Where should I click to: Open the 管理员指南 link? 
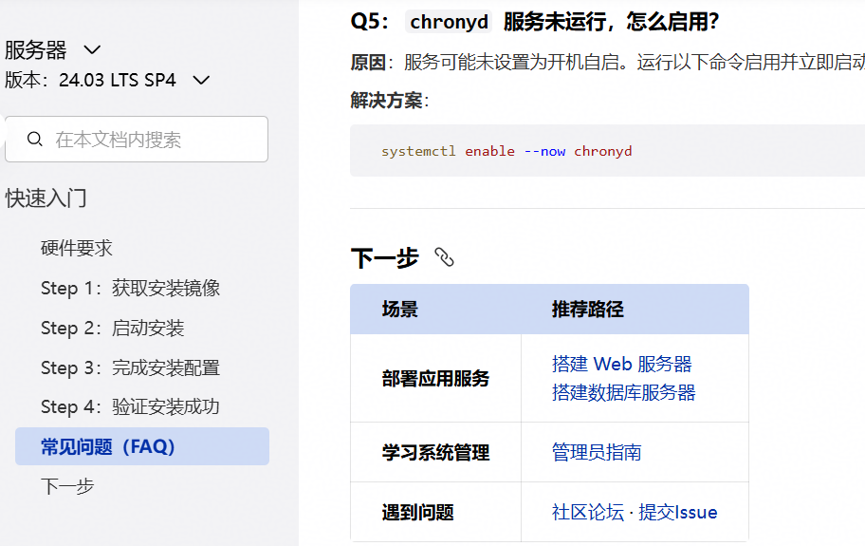click(596, 452)
